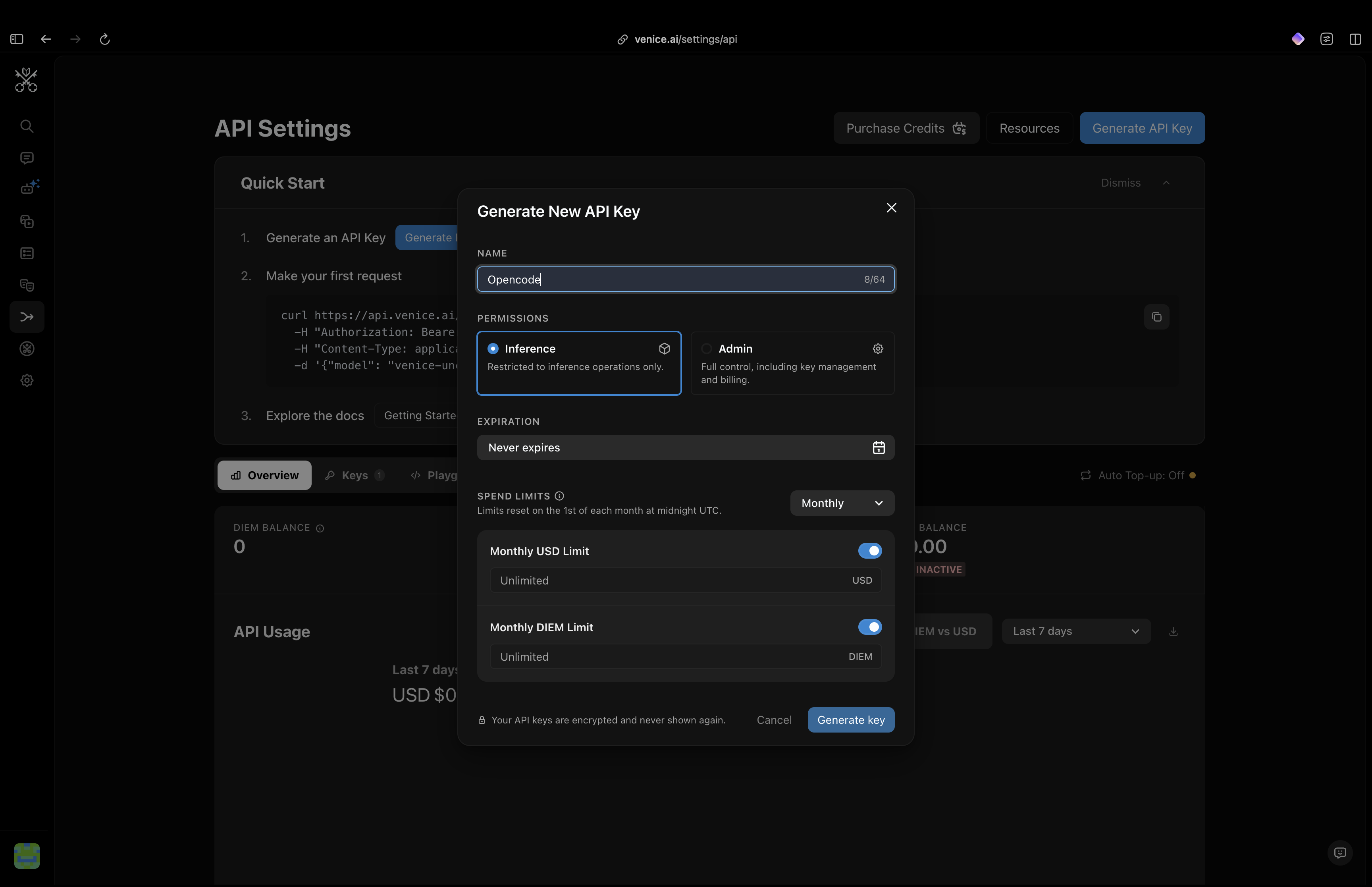Switch to the Overview tab
Image resolution: width=1372 pixels, height=887 pixels.
pyautogui.click(x=264, y=475)
